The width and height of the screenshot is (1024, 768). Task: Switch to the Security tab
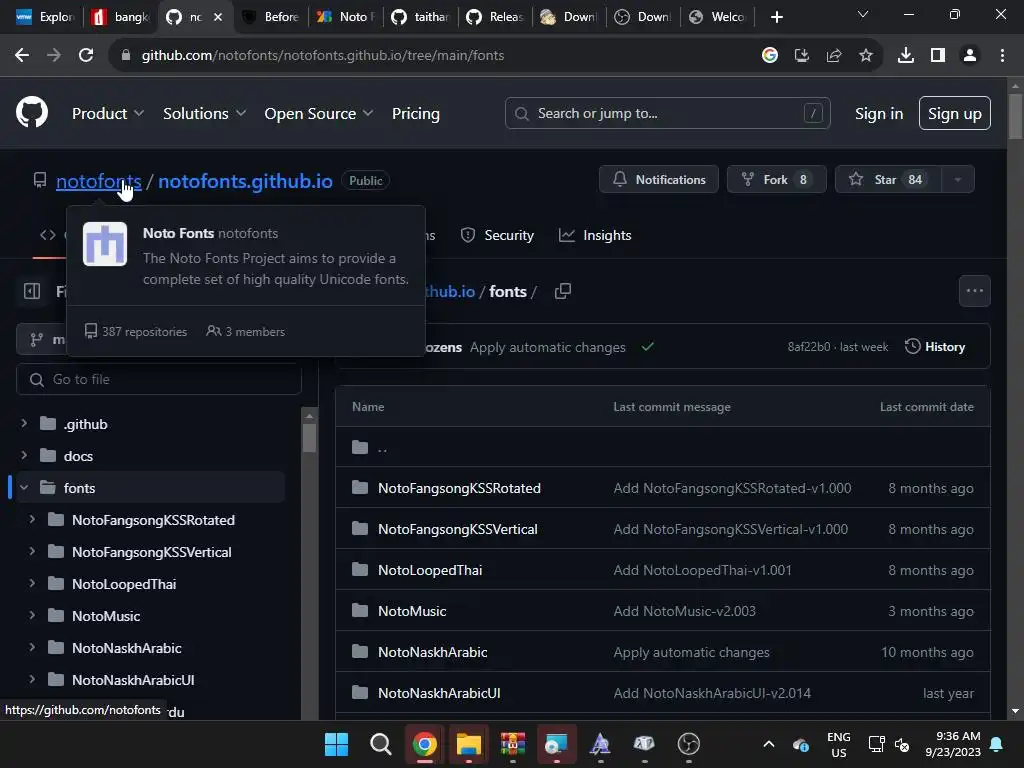click(497, 235)
